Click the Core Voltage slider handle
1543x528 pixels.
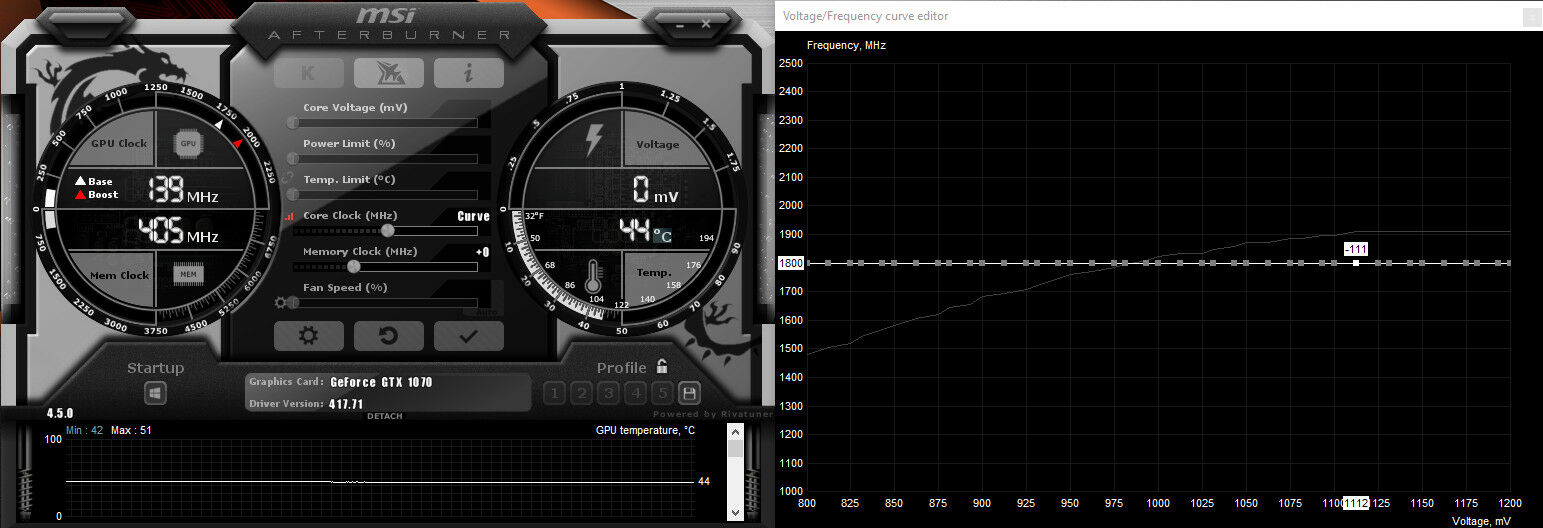[x=293, y=122]
